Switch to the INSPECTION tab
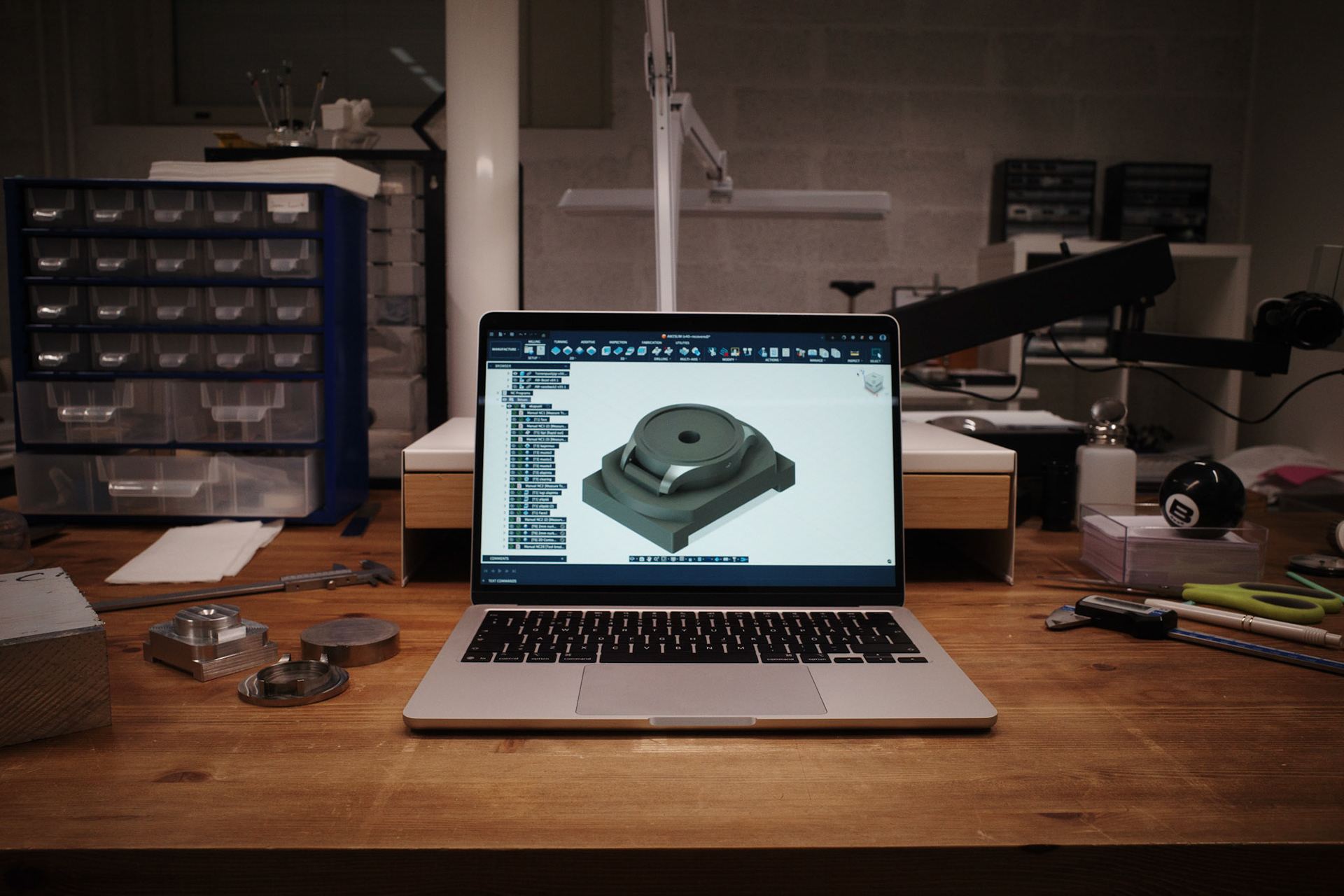Screen dimensions: 1344x896 [x=618, y=342]
